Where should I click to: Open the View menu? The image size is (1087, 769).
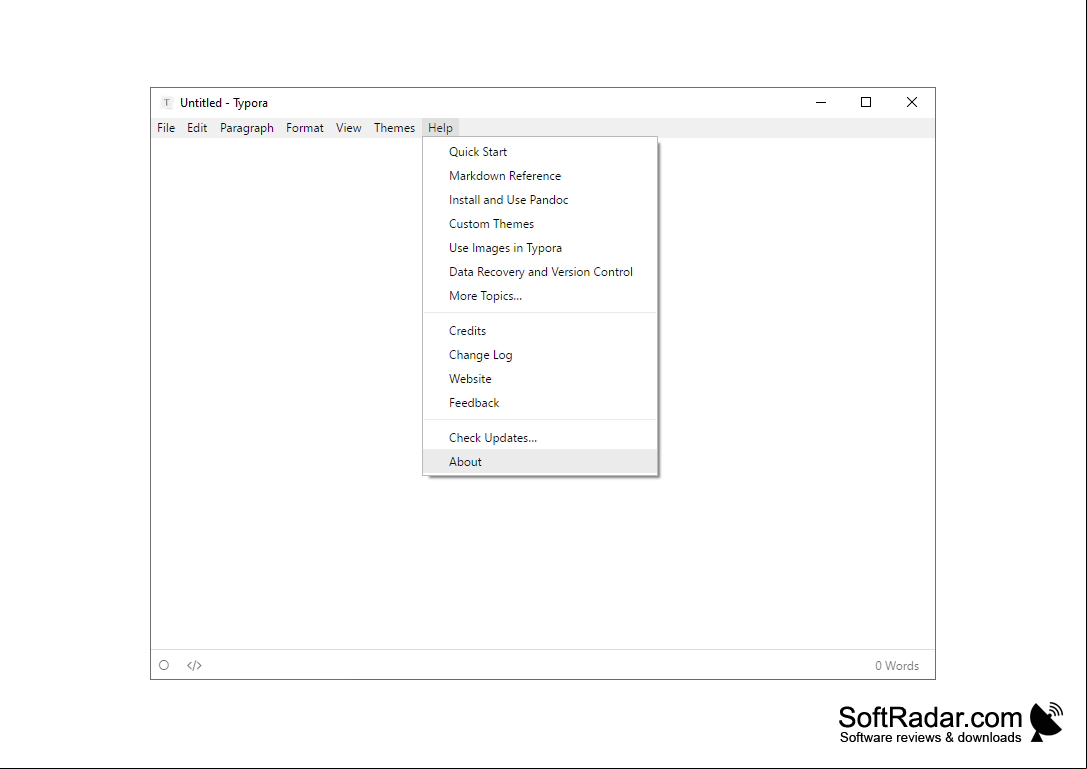349,128
